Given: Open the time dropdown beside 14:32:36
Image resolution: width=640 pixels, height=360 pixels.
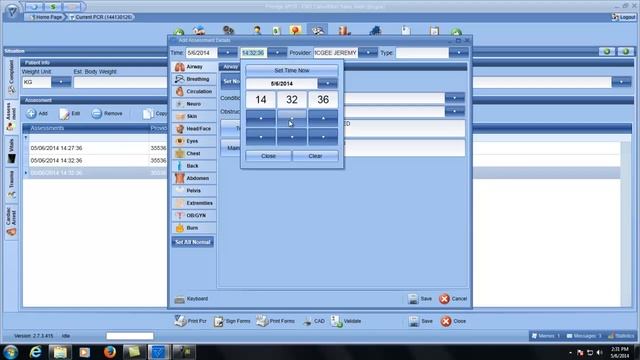Looking at the screenshot, I should (x=277, y=53).
